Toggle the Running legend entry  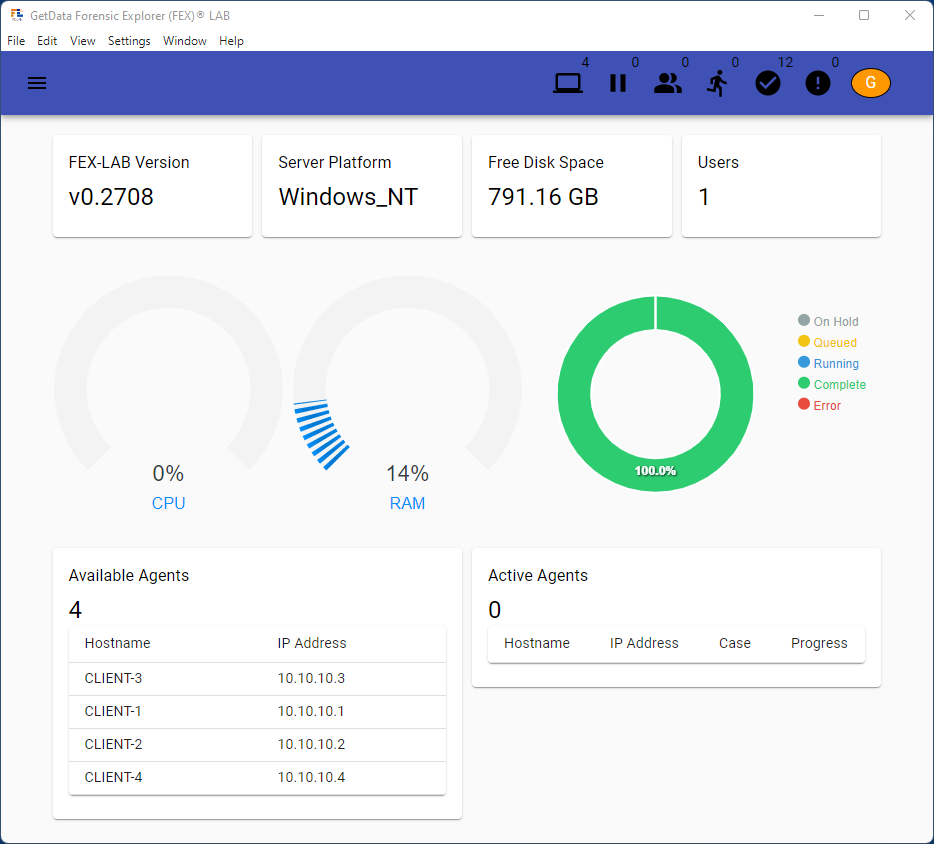(x=828, y=363)
